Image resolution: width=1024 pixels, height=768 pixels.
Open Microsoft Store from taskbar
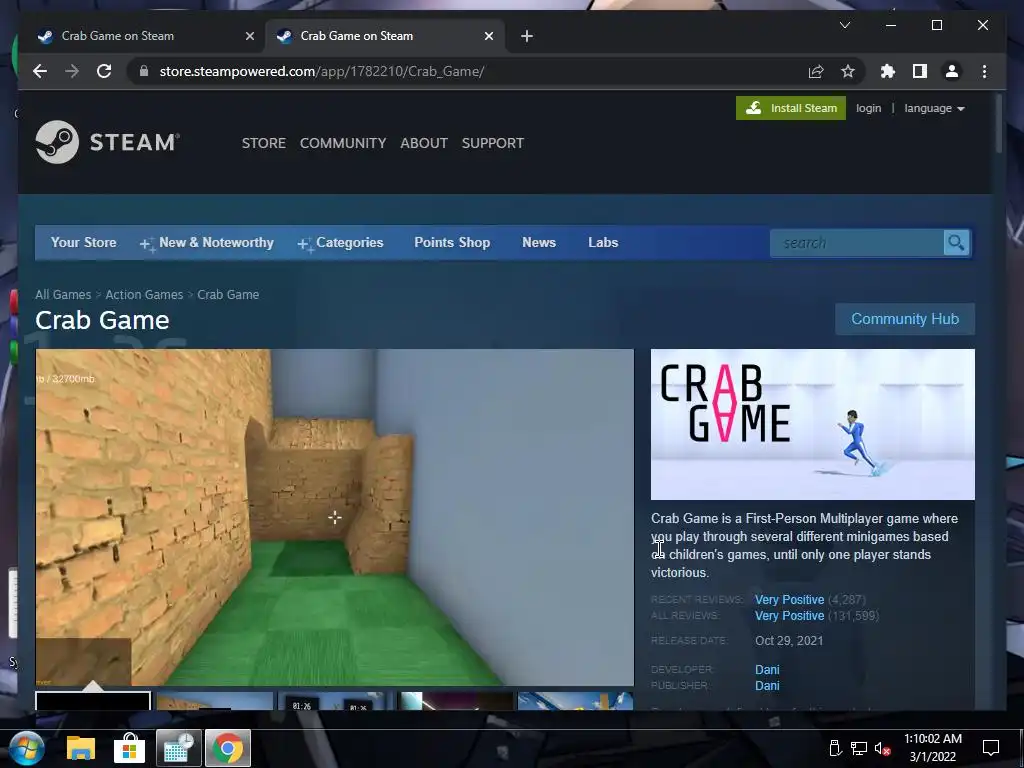click(129, 748)
